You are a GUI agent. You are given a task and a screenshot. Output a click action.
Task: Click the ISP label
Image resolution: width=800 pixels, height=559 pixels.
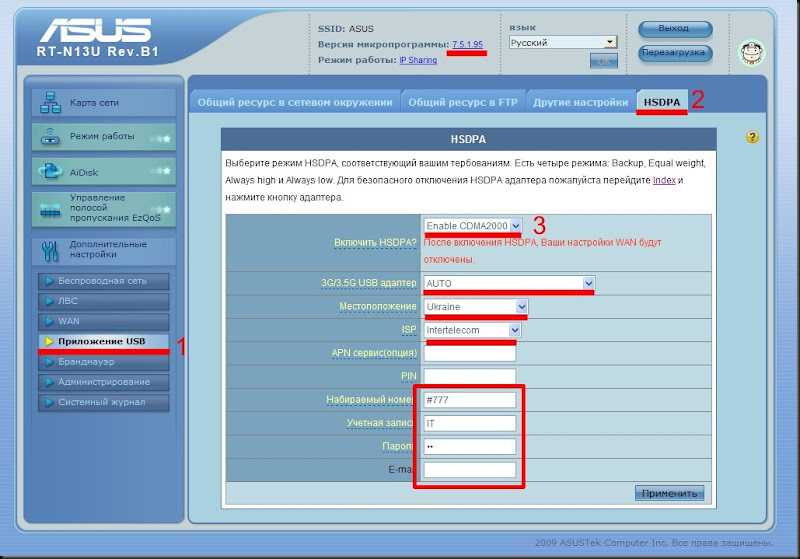coord(409,330)
